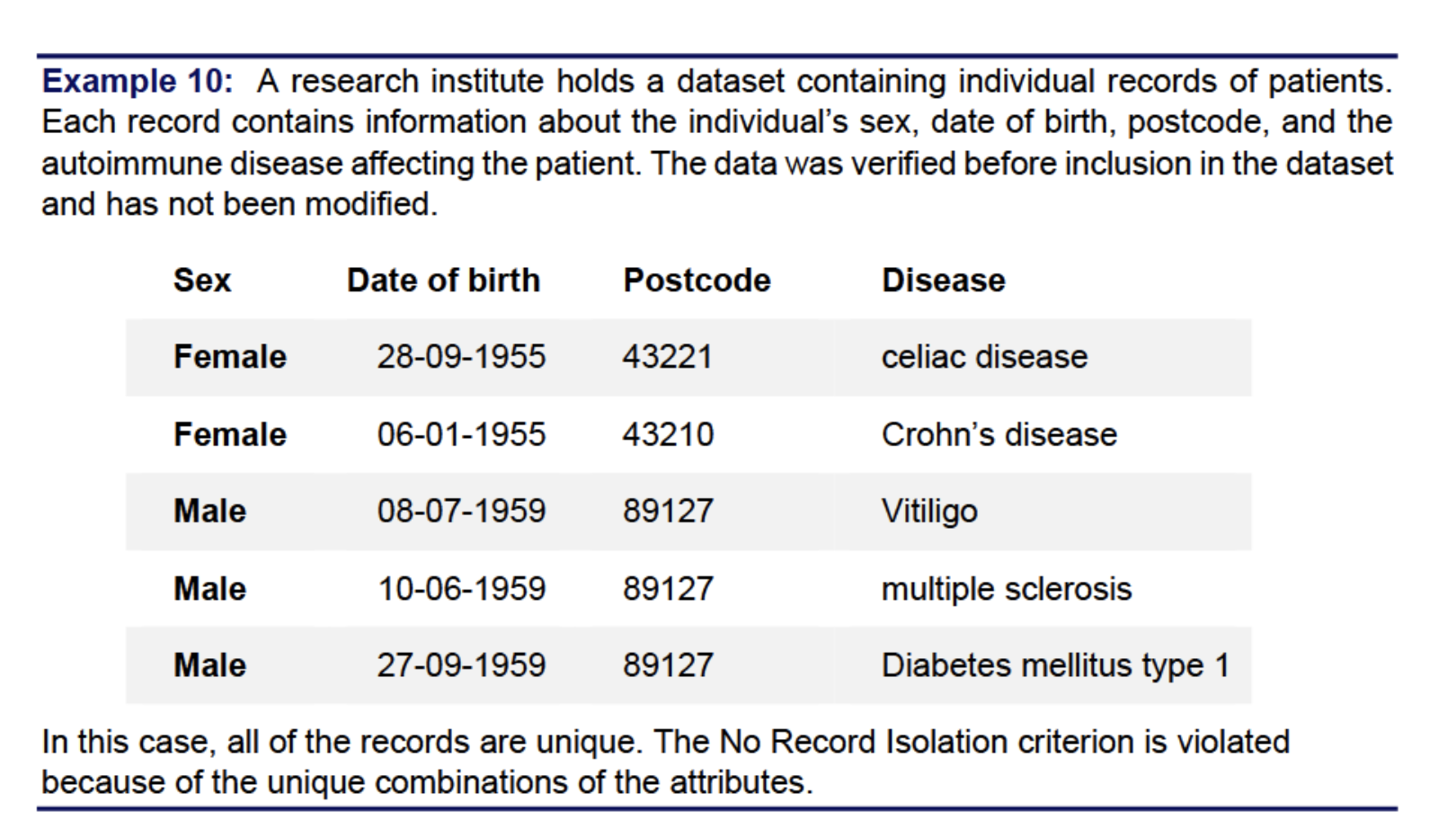Click the Disease column header
1456x829 pixels.
point(944,281)
